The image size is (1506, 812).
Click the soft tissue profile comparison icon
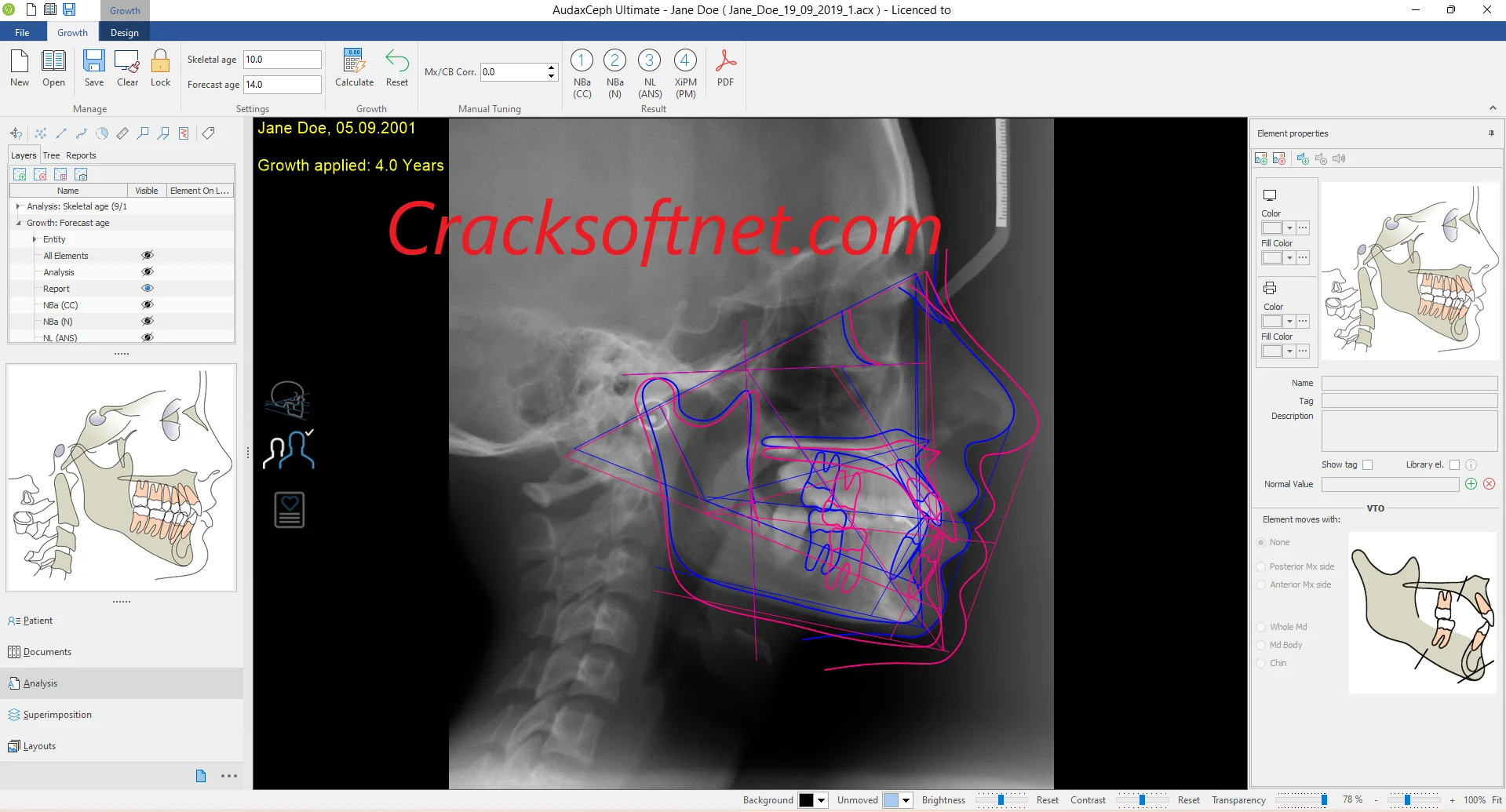coord(289,450)
